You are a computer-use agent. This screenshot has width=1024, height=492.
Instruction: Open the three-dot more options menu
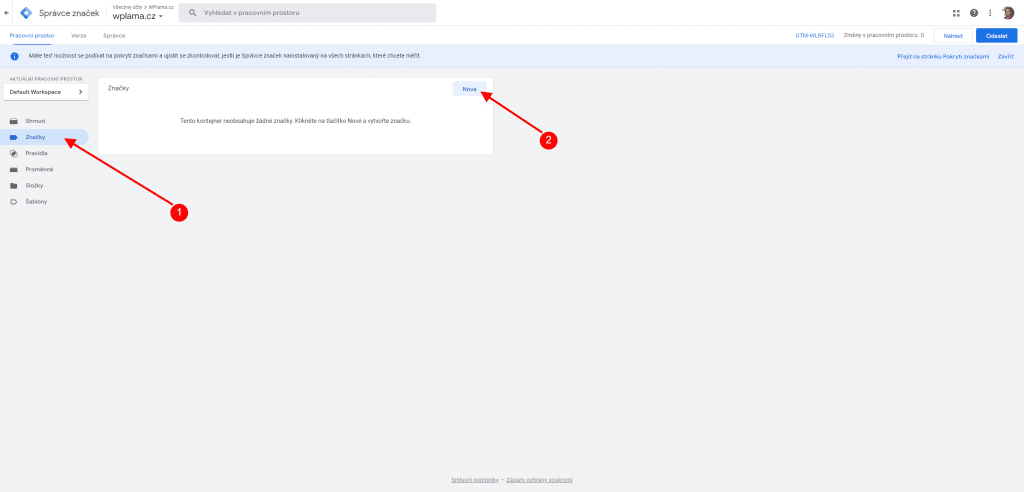point(990,12)
